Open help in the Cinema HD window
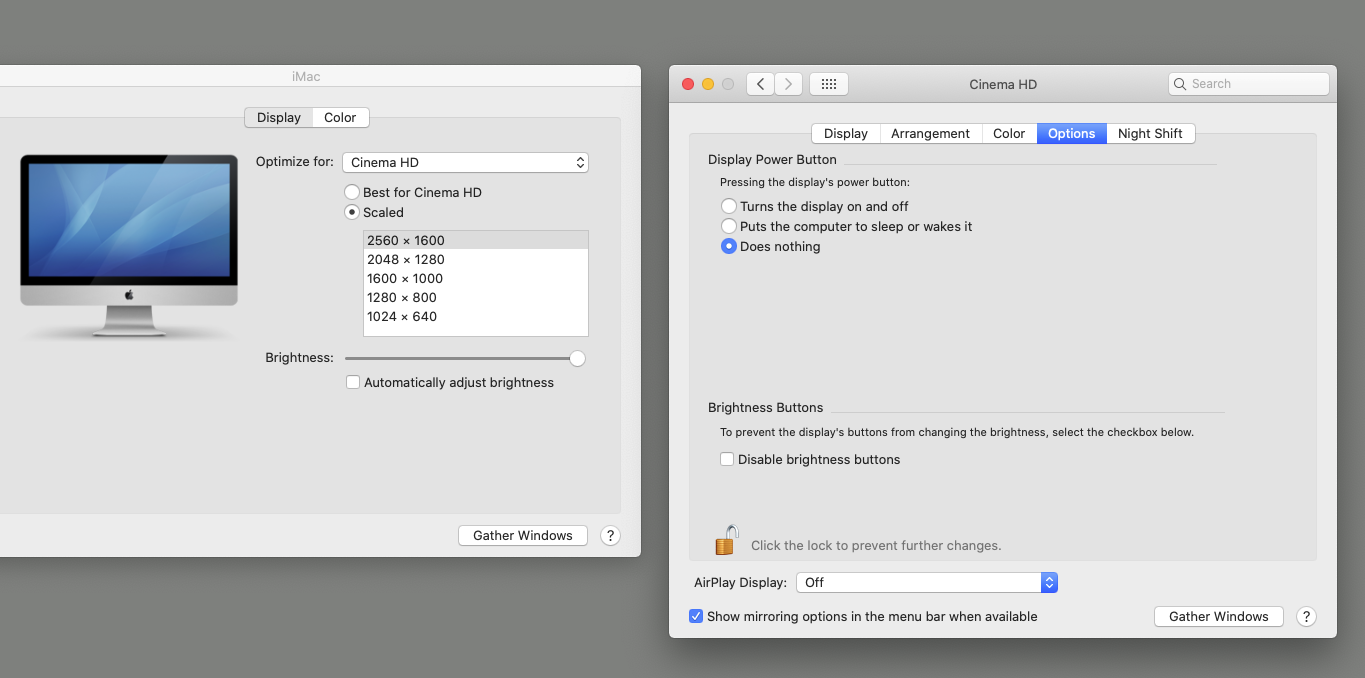This screenshot has height=678, width=1365. tap(1306, 616)
